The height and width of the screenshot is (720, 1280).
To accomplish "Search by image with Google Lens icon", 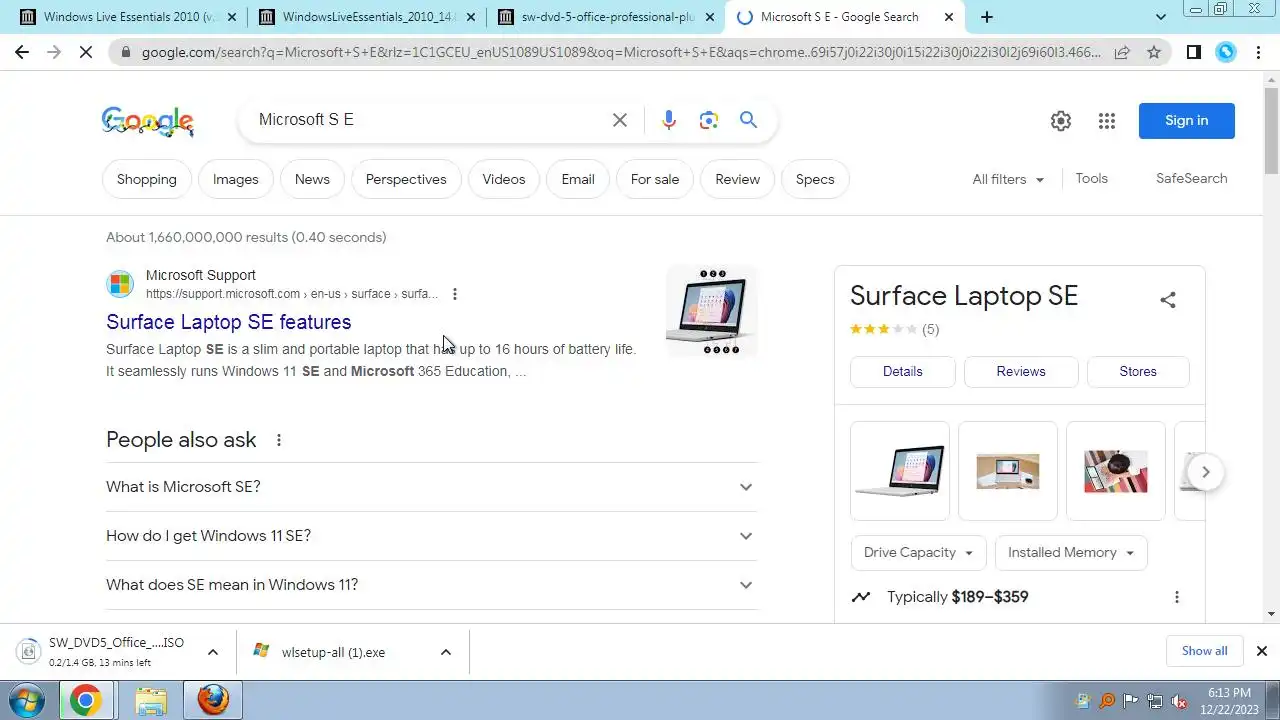I will click(x=709, y=120).
